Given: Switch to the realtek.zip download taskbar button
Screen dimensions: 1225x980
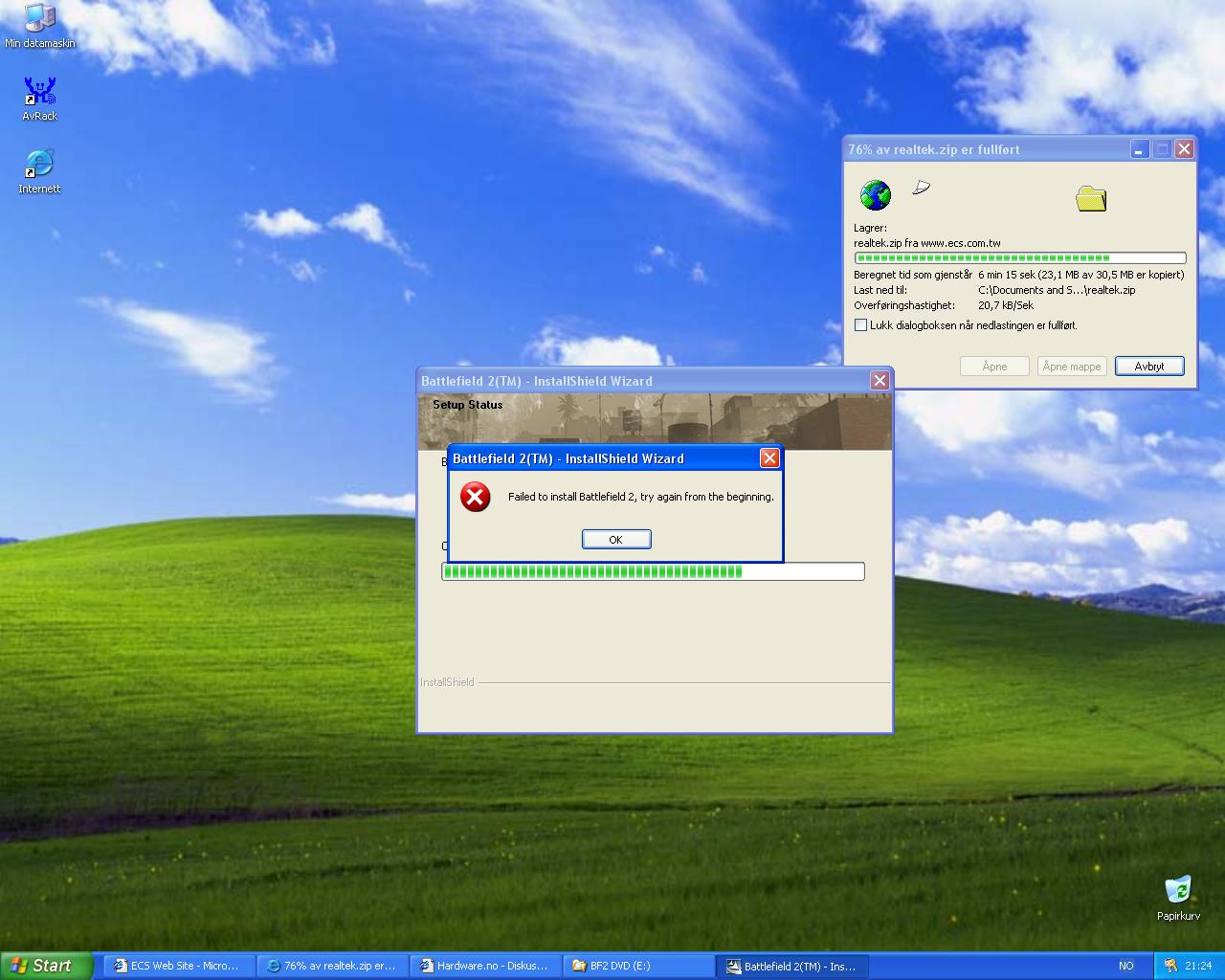Looking at the screenshot, I should click(x=333, y=966).
